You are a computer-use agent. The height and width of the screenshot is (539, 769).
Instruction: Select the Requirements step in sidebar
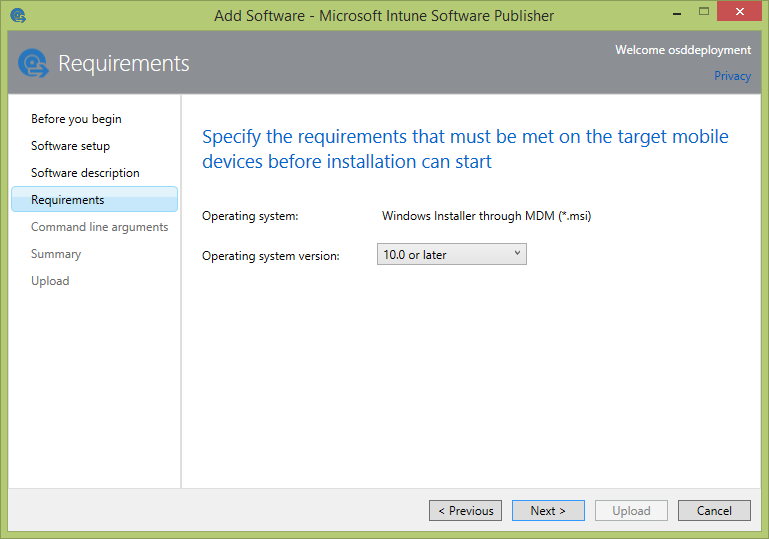(x=68, y=200)
